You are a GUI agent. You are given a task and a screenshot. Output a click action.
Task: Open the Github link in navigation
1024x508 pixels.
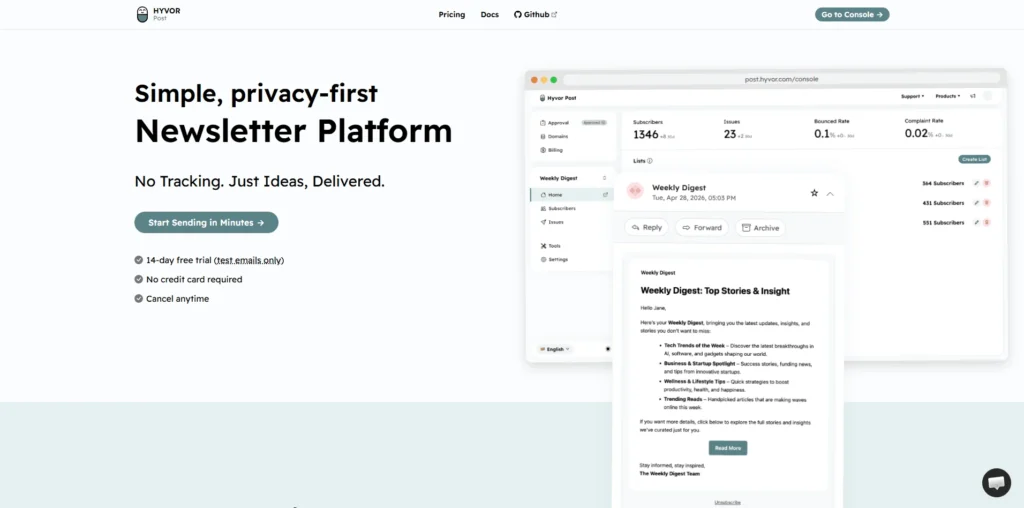536,14
